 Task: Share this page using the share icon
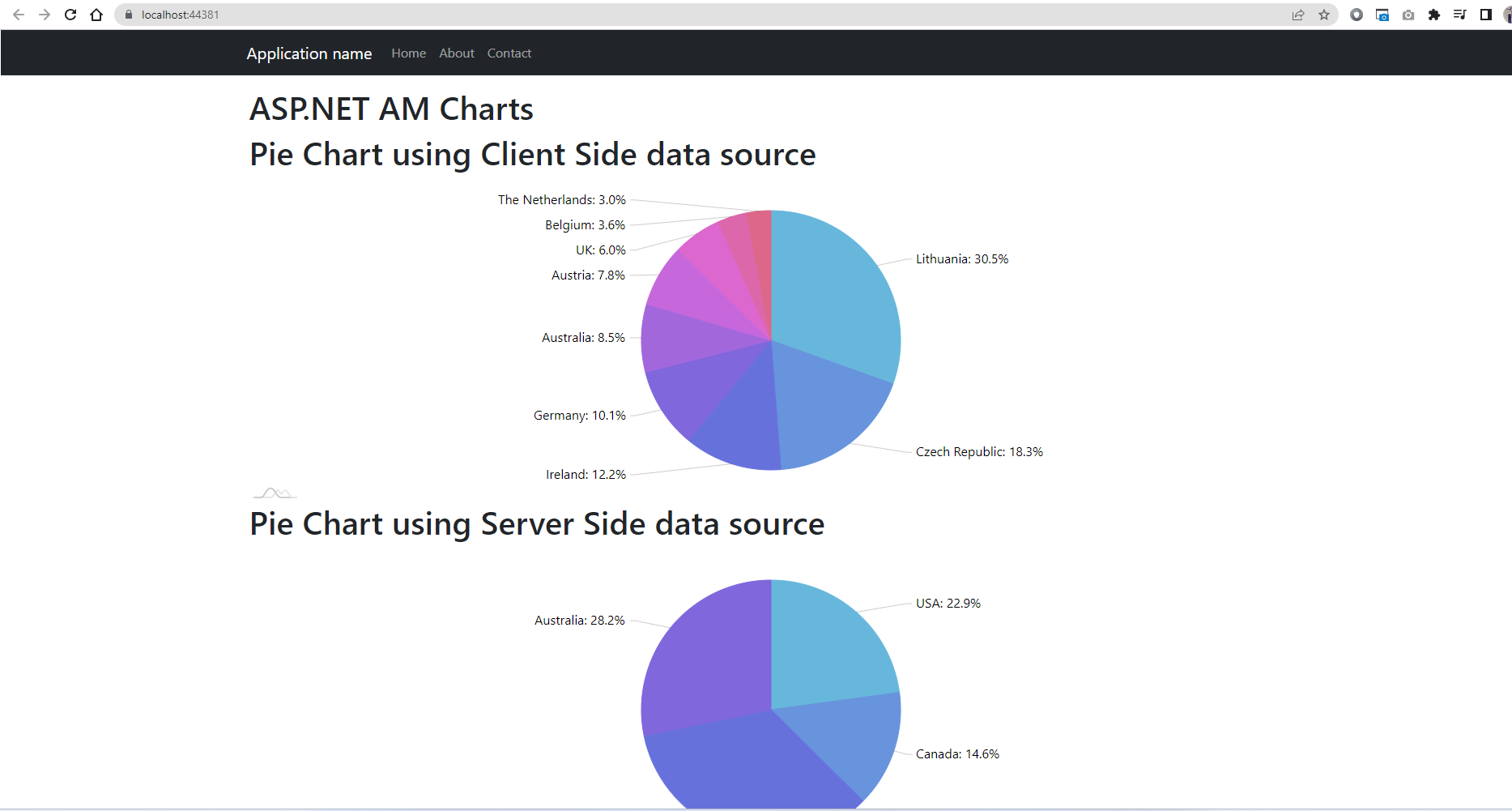1298,15
